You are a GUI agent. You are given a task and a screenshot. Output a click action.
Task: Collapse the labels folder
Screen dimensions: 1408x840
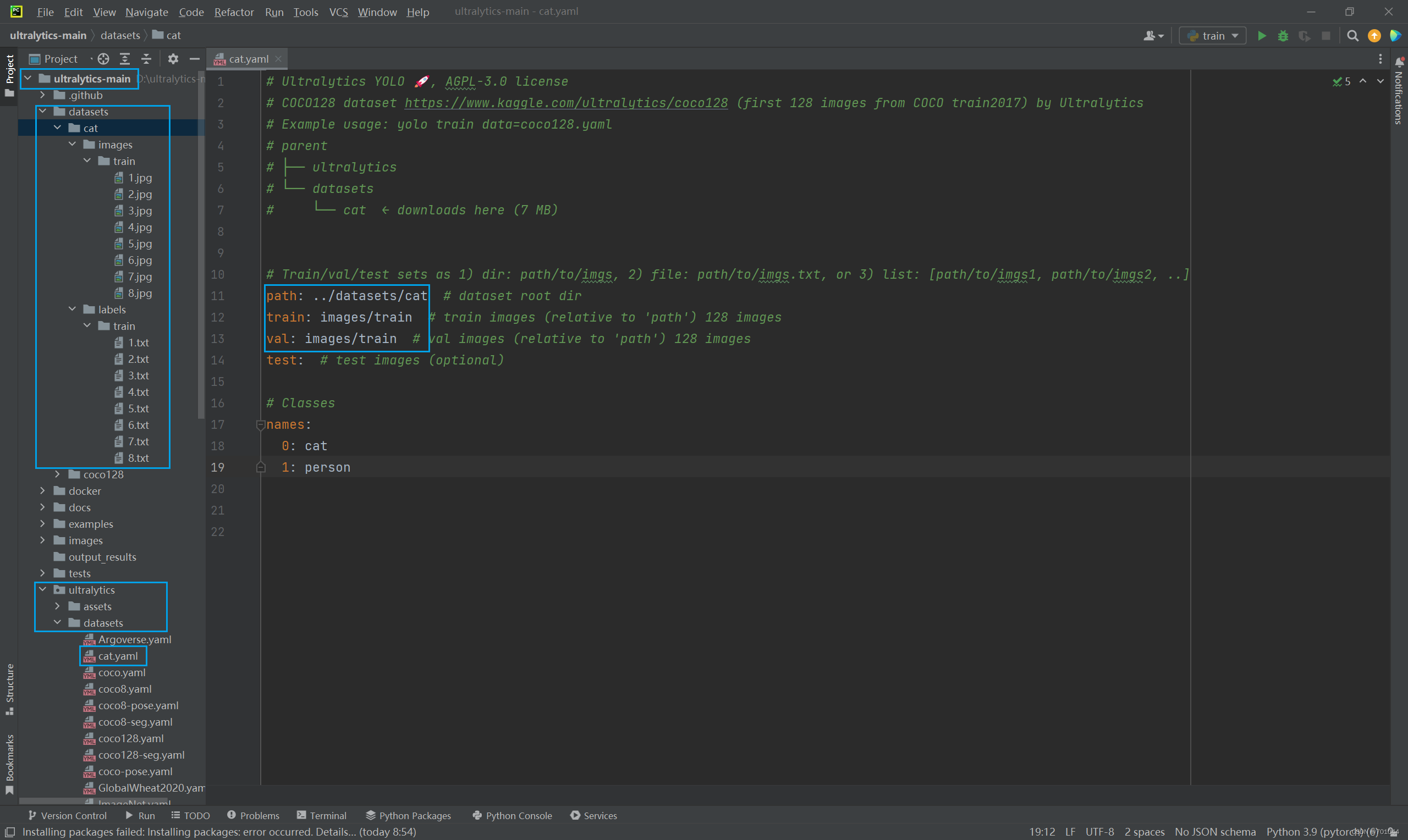click(72, 309)
